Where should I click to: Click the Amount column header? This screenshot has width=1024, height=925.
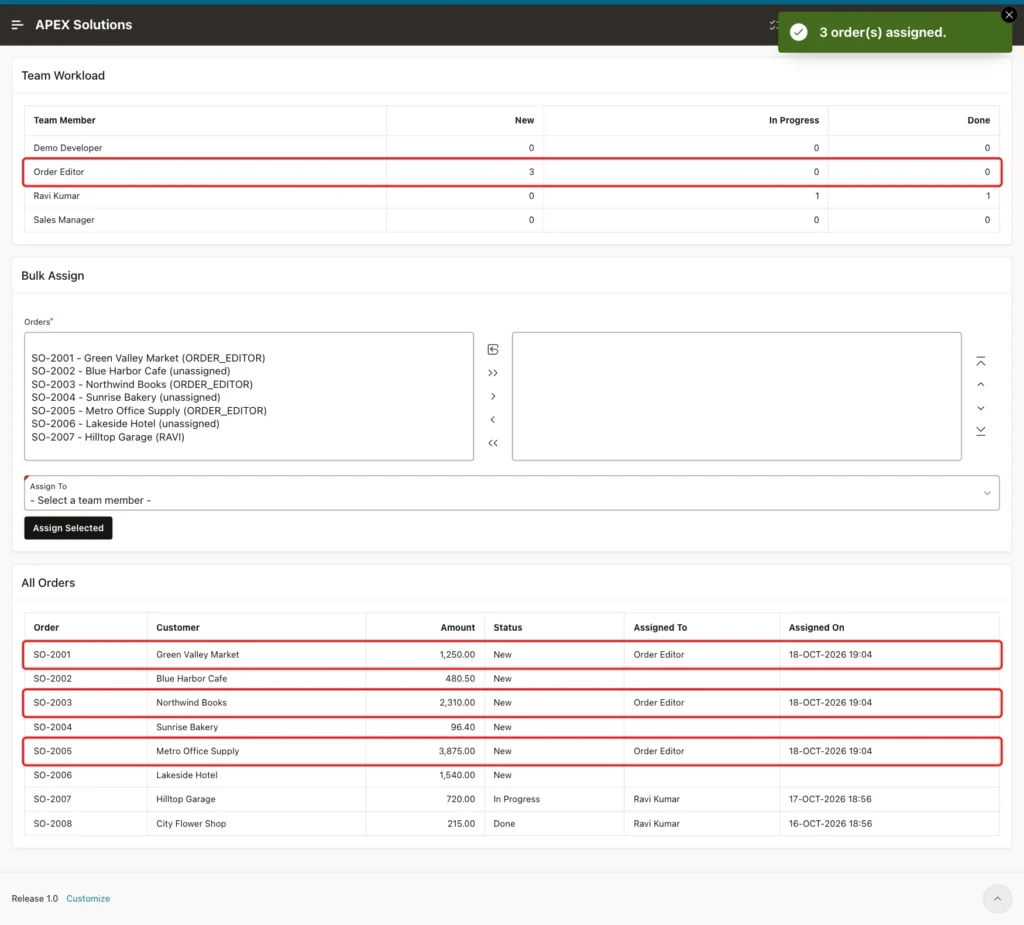pos(457,627)
